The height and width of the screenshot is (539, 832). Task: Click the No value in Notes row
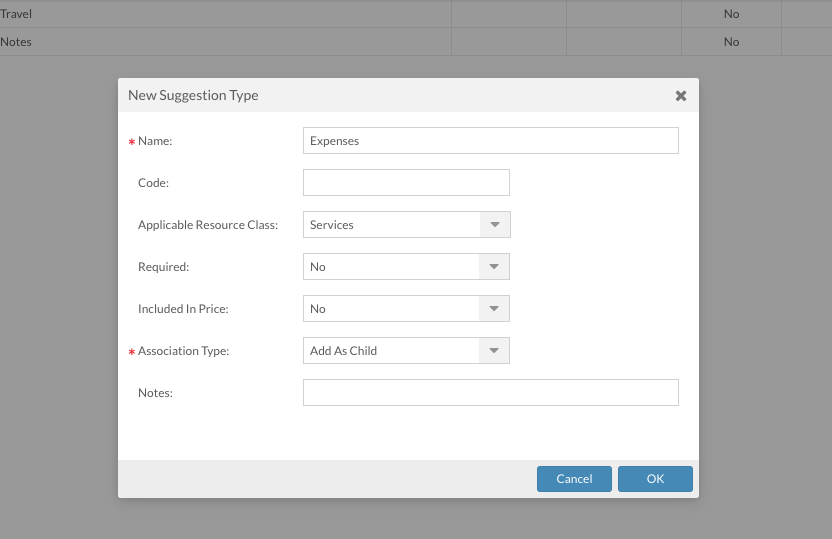click(x=731, y=42)
